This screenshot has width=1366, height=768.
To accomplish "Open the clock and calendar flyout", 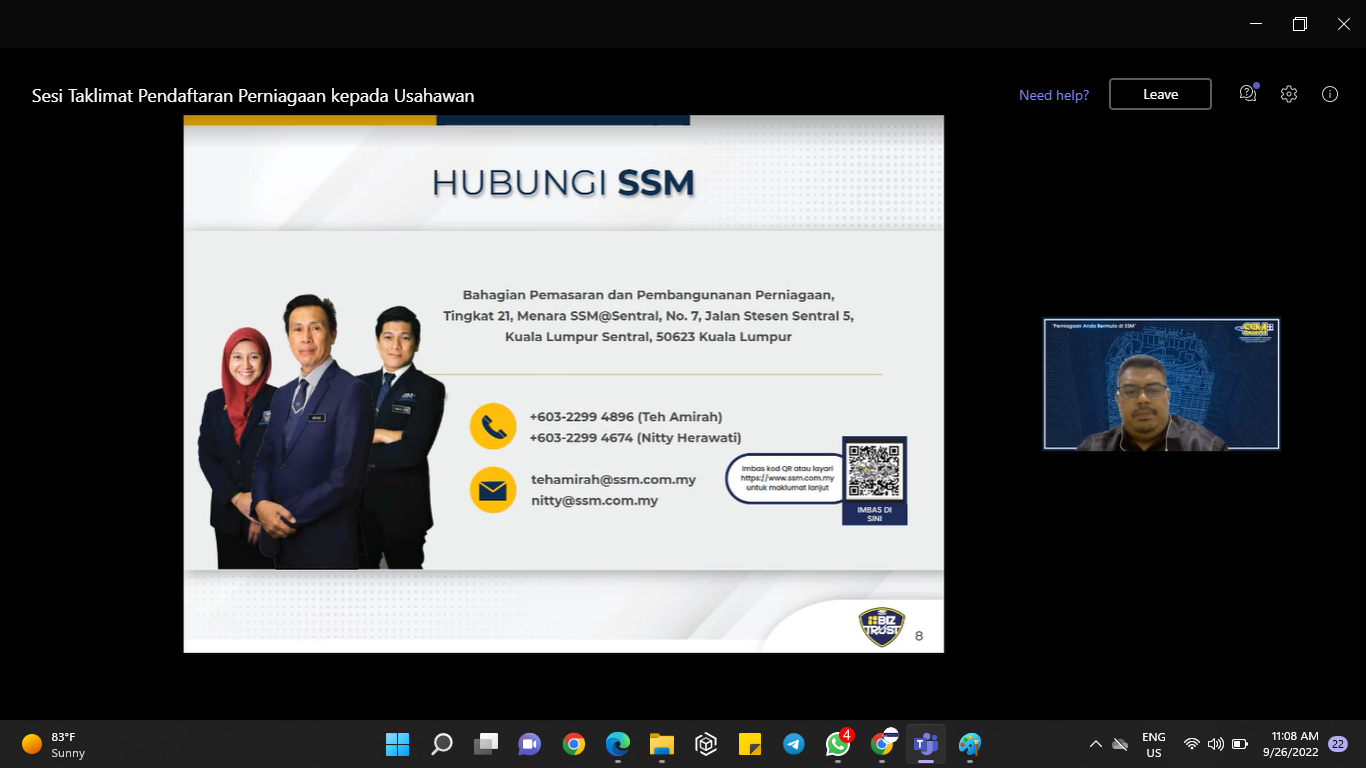I will coord(1294,744).
